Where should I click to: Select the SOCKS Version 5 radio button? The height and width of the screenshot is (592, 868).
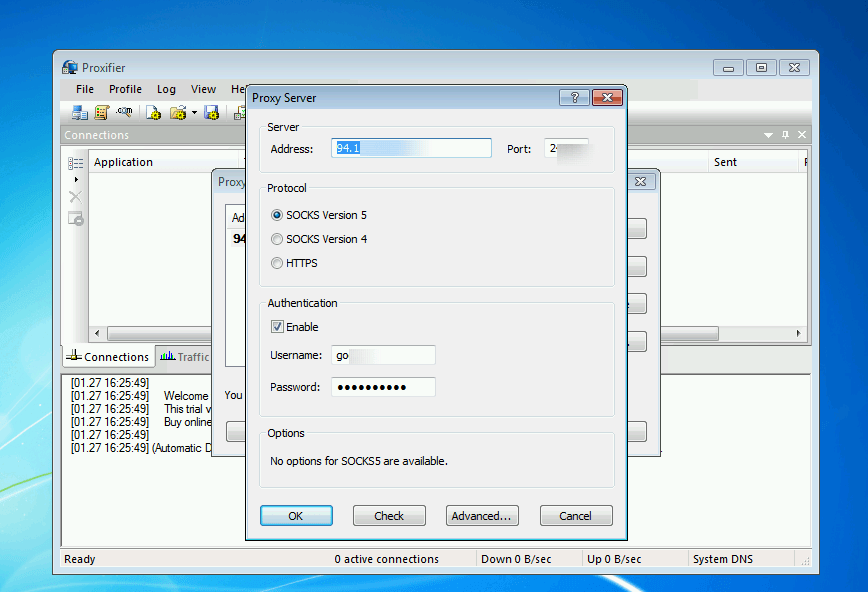tap(277, 215)
